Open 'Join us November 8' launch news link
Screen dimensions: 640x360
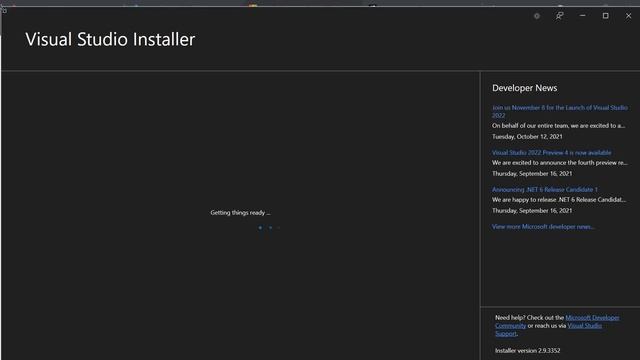click(560, 111)
